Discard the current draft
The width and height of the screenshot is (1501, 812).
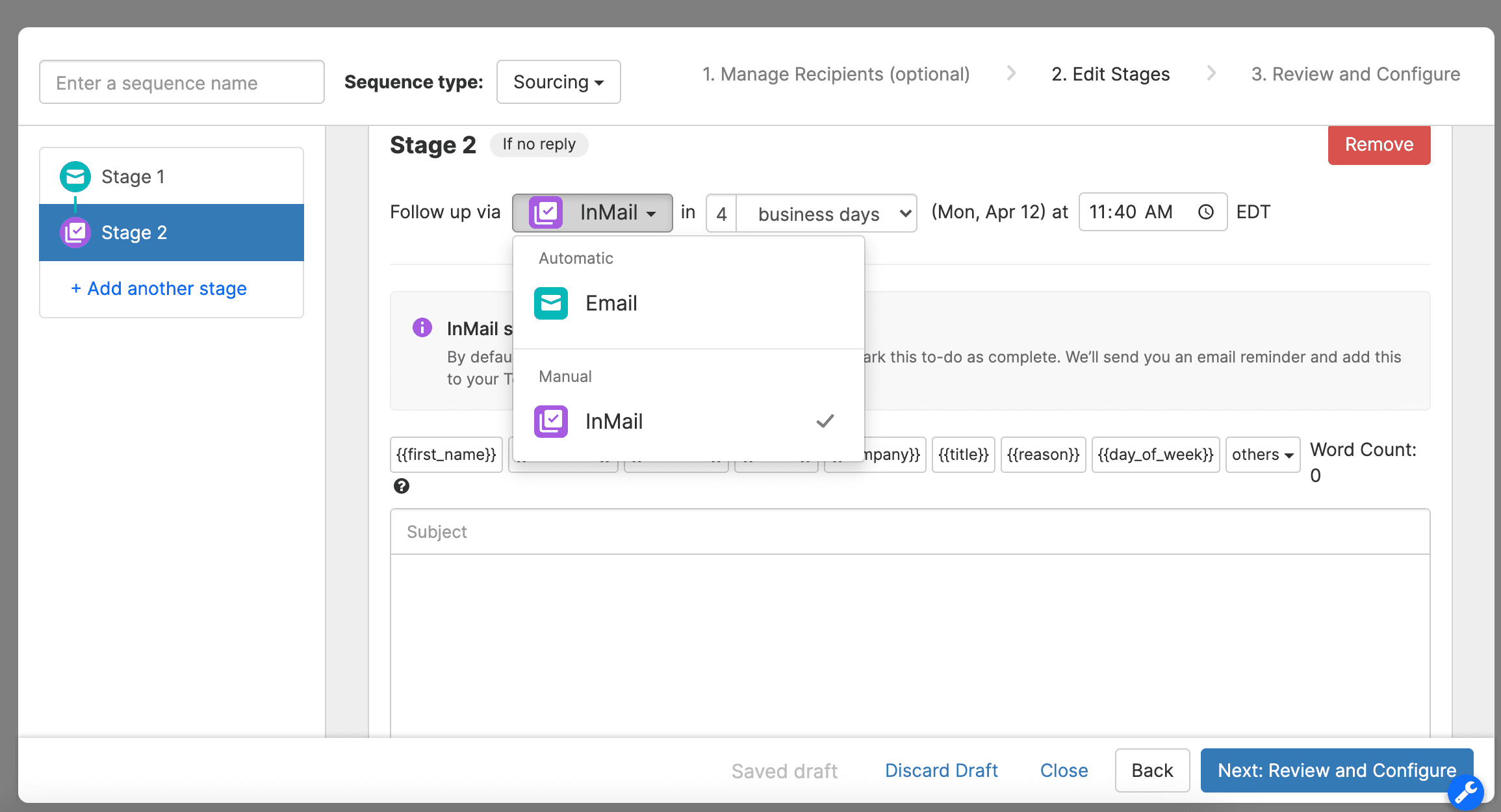click(941, 770)
